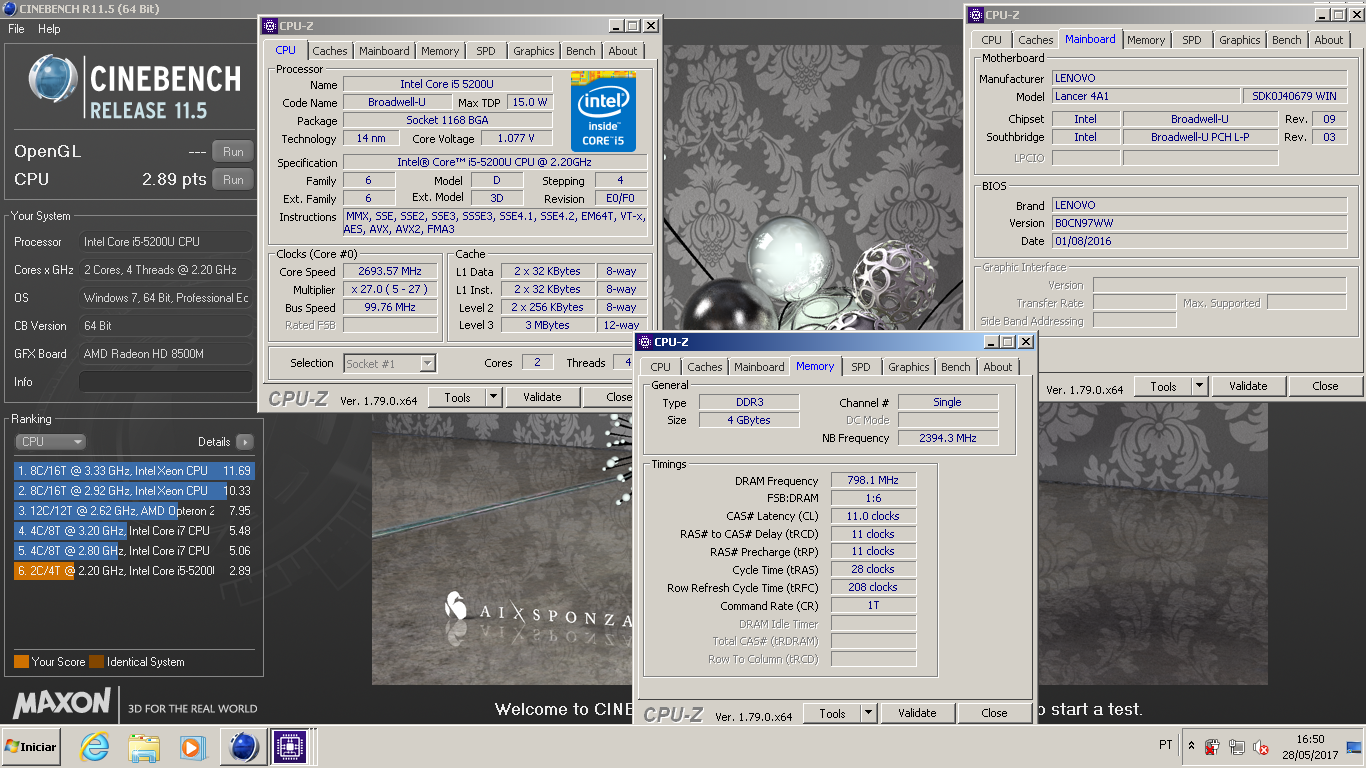Click Close in Mainboard window
This screenshot has width=1366, height=768.
[1325, 386]
